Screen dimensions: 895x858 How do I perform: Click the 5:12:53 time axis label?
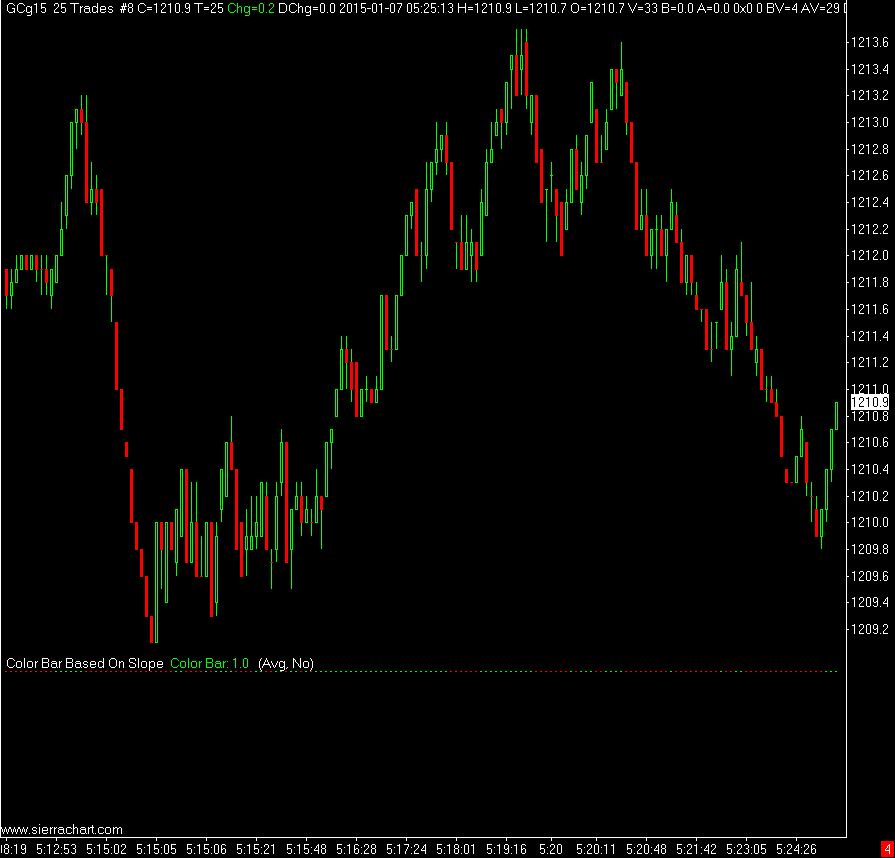coord(57,849)
